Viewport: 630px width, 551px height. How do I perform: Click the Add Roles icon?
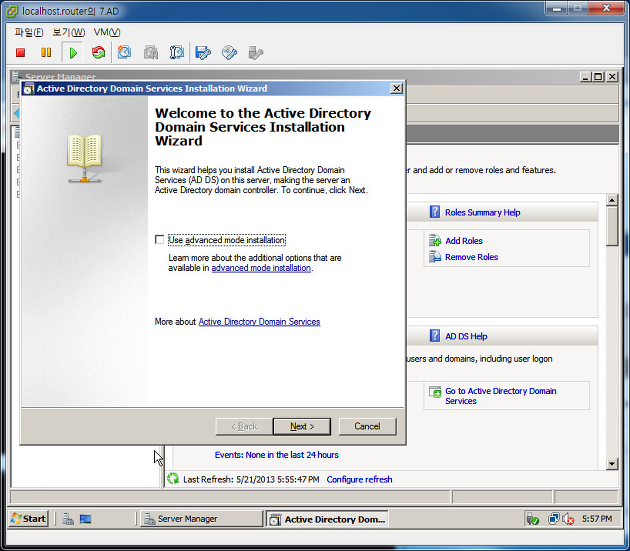click(435, 241)
